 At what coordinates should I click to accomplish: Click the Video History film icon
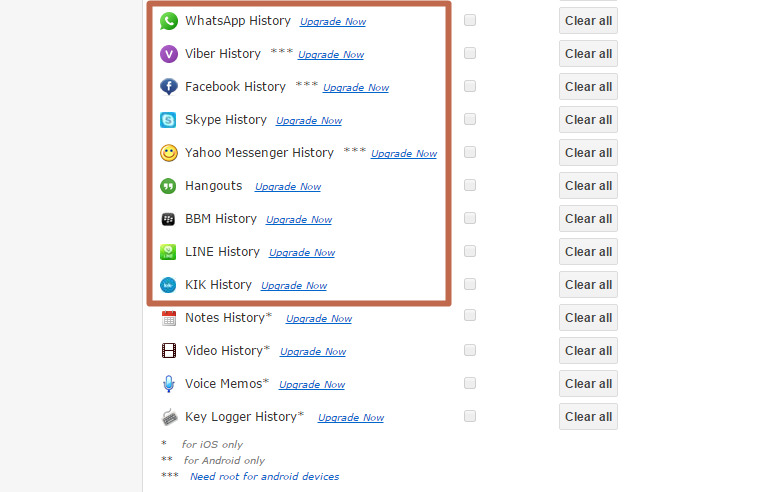click(169, 351)
